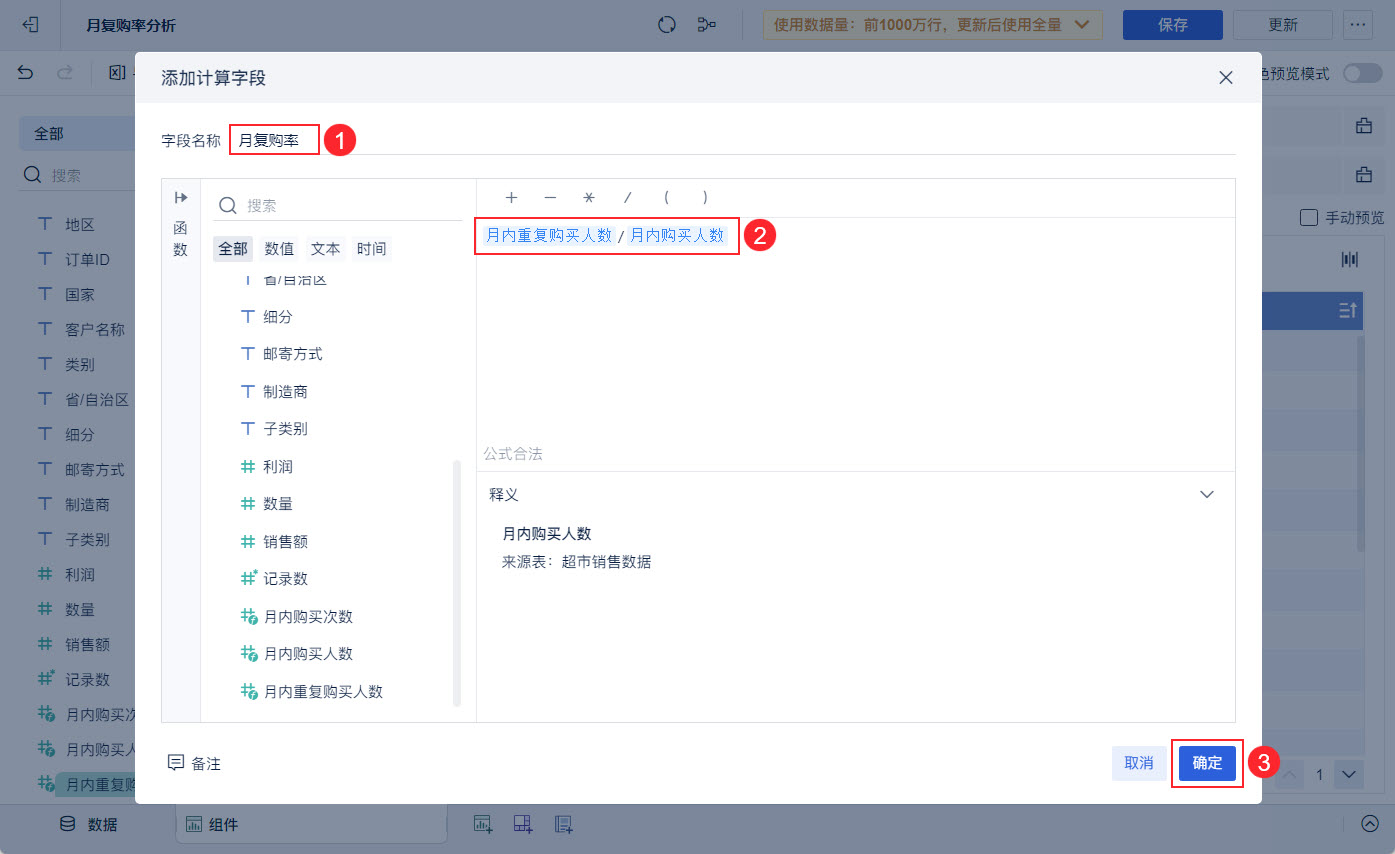
Task: Insert the plus operator into the formula
Action: coord(511,198)
